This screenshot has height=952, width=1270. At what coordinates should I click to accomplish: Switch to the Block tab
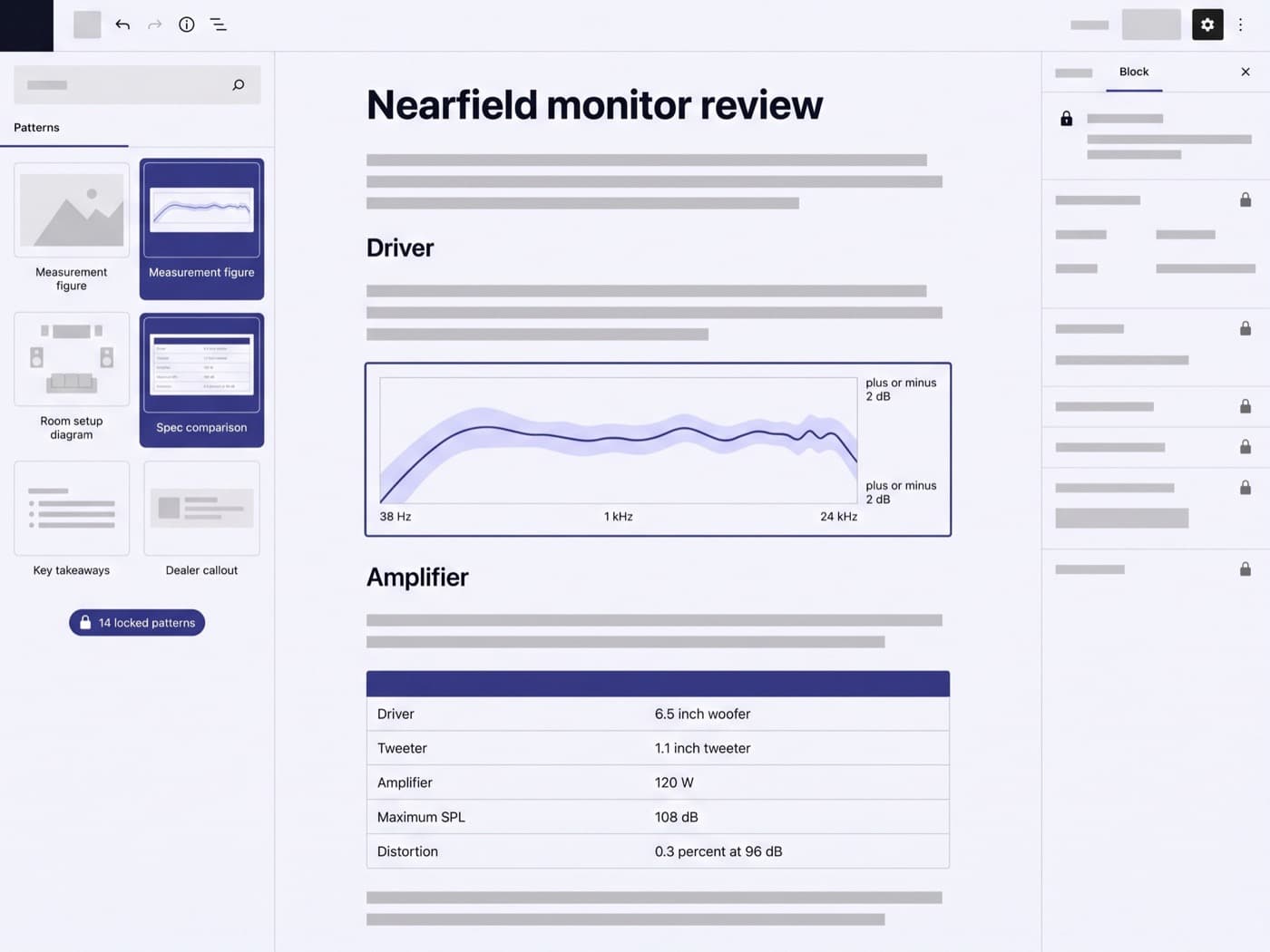1134,72
